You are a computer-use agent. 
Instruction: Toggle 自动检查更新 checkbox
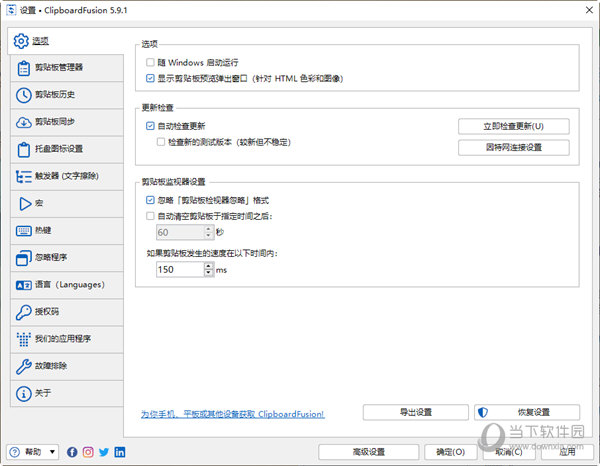[x=150, y=125]
